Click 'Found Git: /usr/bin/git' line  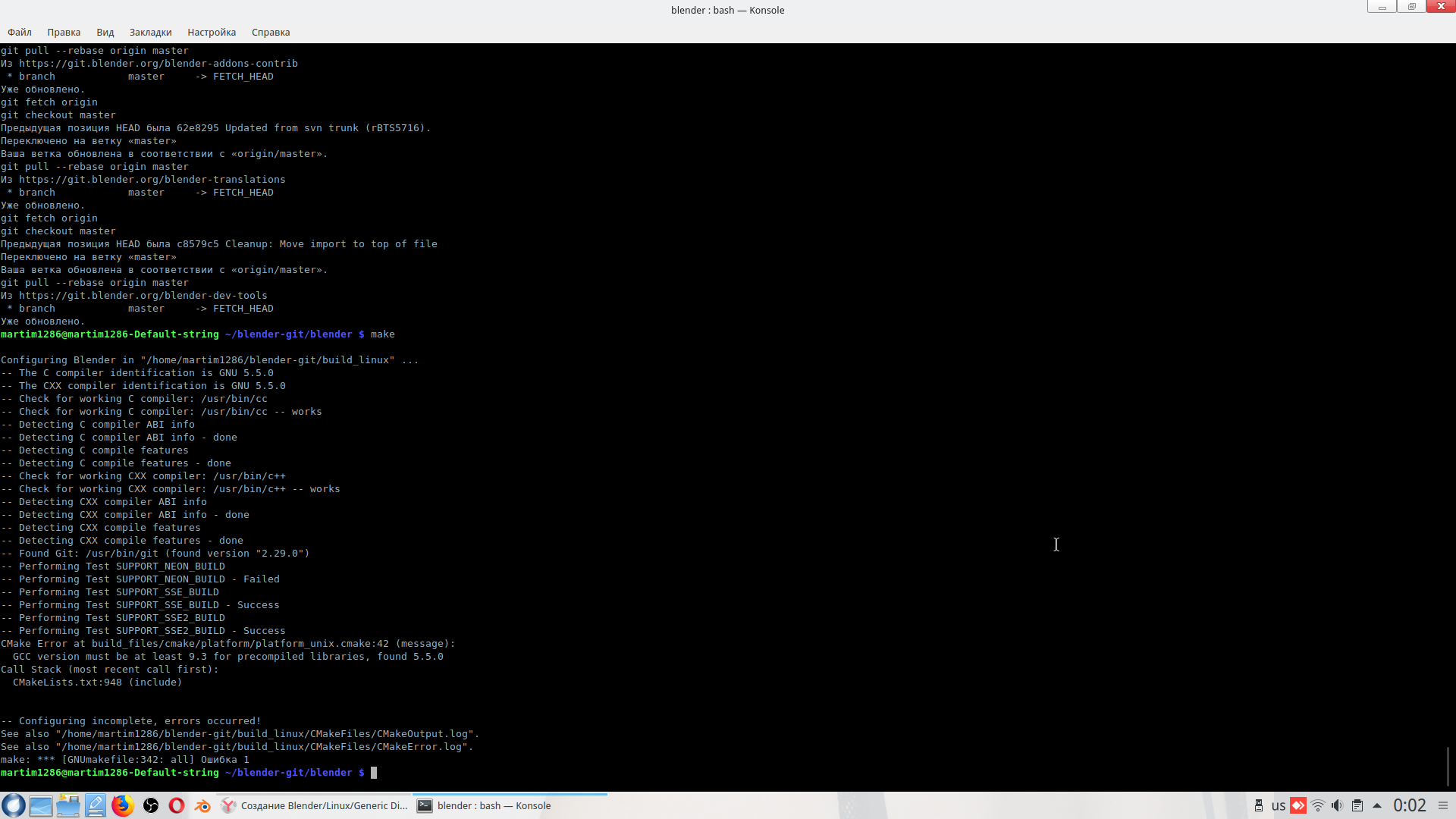point(155,554)
